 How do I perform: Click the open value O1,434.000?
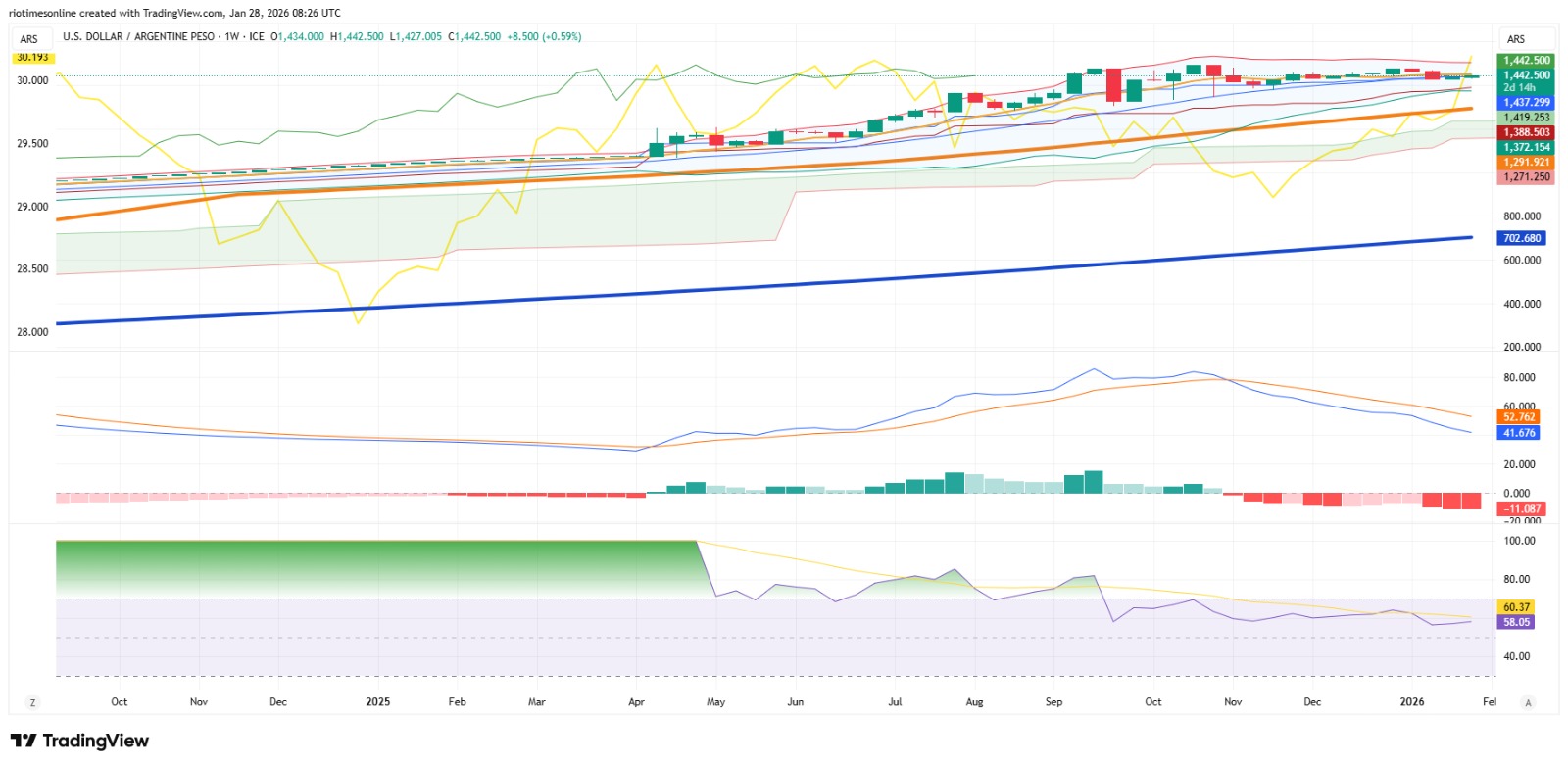tap(297, 36)
